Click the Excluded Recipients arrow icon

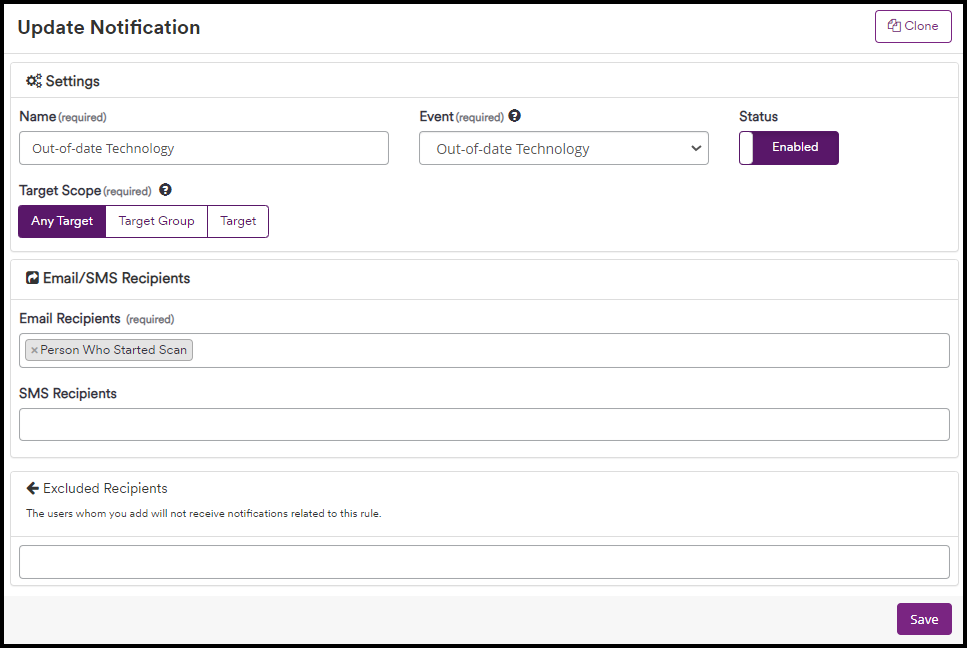coord(32,488)
